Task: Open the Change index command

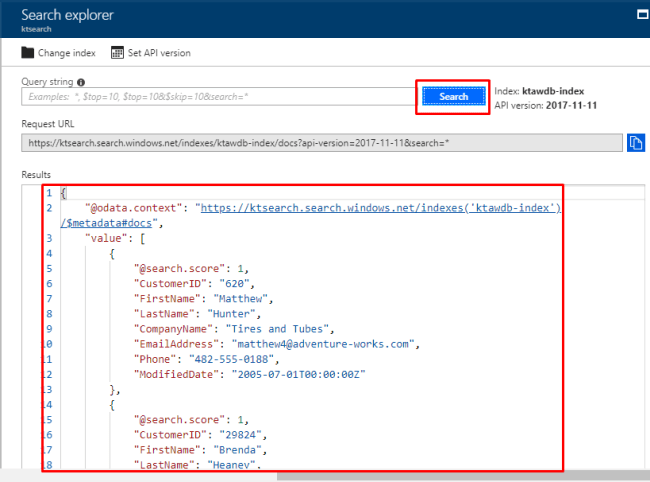Action: point(58,53)
